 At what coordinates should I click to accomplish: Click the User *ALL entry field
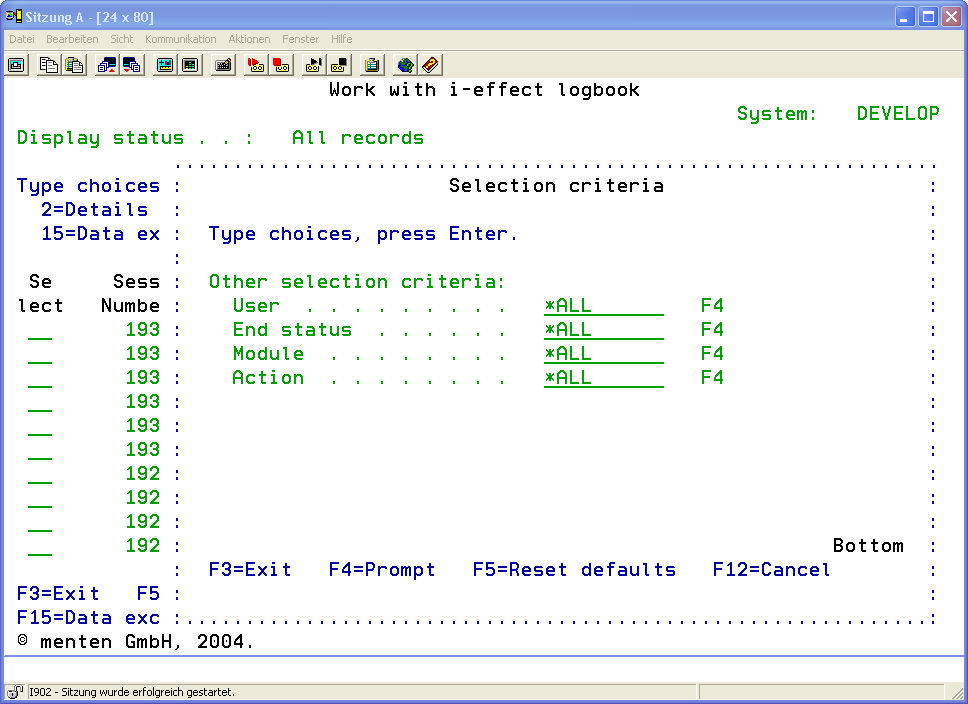tap(603, 306)
